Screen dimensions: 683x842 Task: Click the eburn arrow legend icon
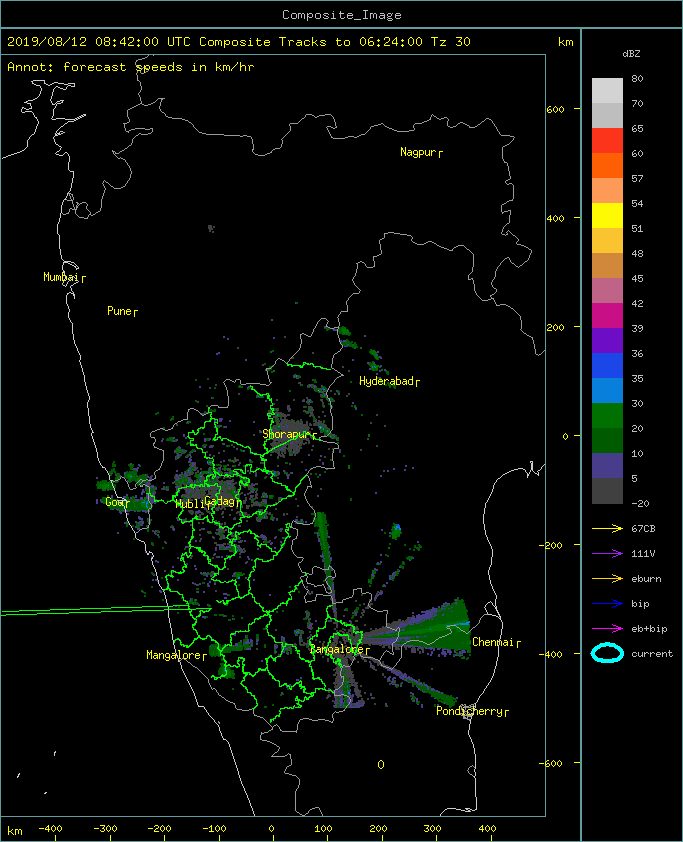click(x=607, y=579)
